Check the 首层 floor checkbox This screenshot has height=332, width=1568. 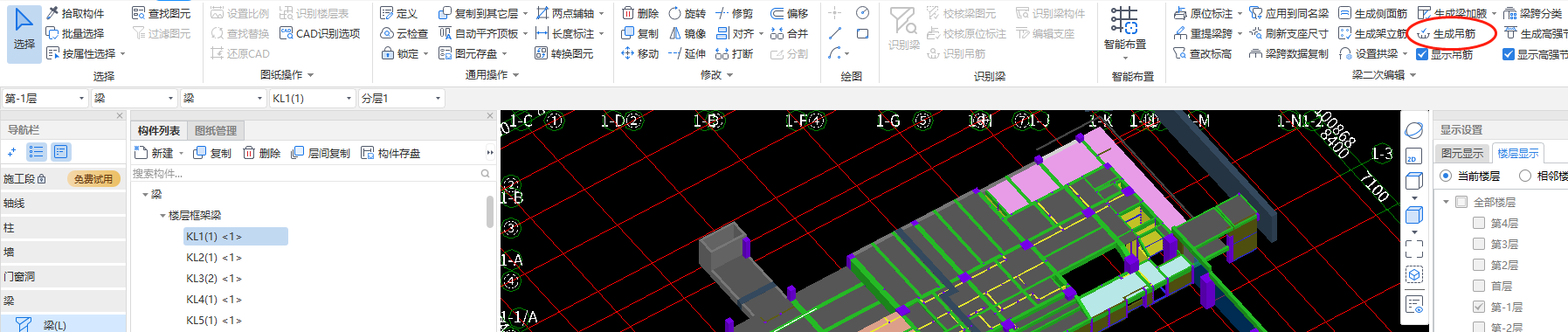pos(1478,286)
